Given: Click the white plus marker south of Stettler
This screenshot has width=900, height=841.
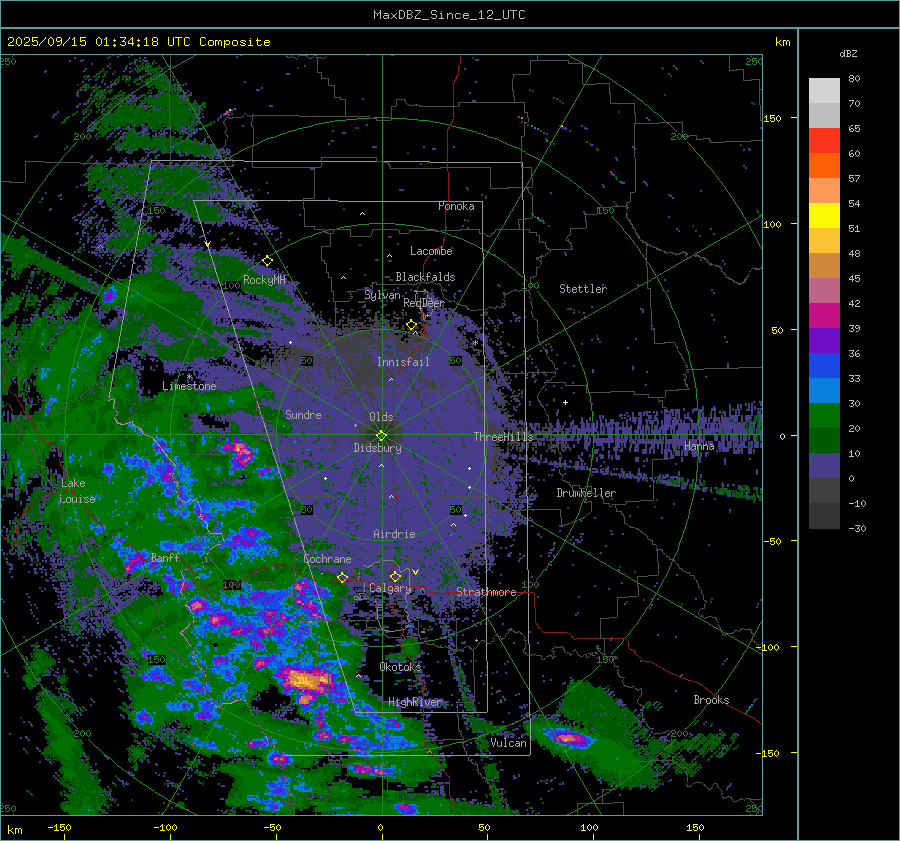Looking at the screenshot, I should click(565, 402).
